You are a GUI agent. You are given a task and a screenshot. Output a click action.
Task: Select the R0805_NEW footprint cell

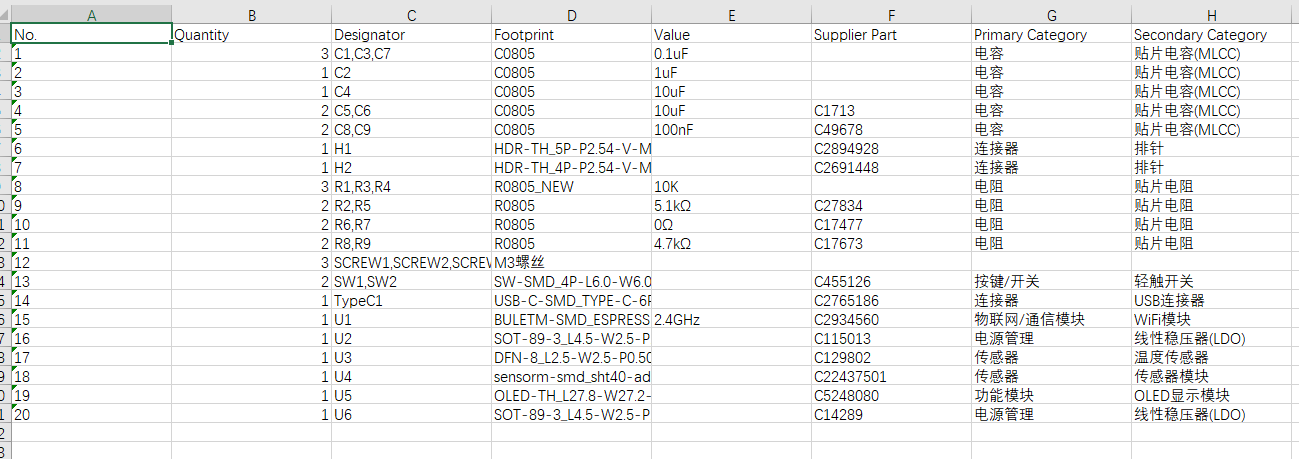click(571, 187)
